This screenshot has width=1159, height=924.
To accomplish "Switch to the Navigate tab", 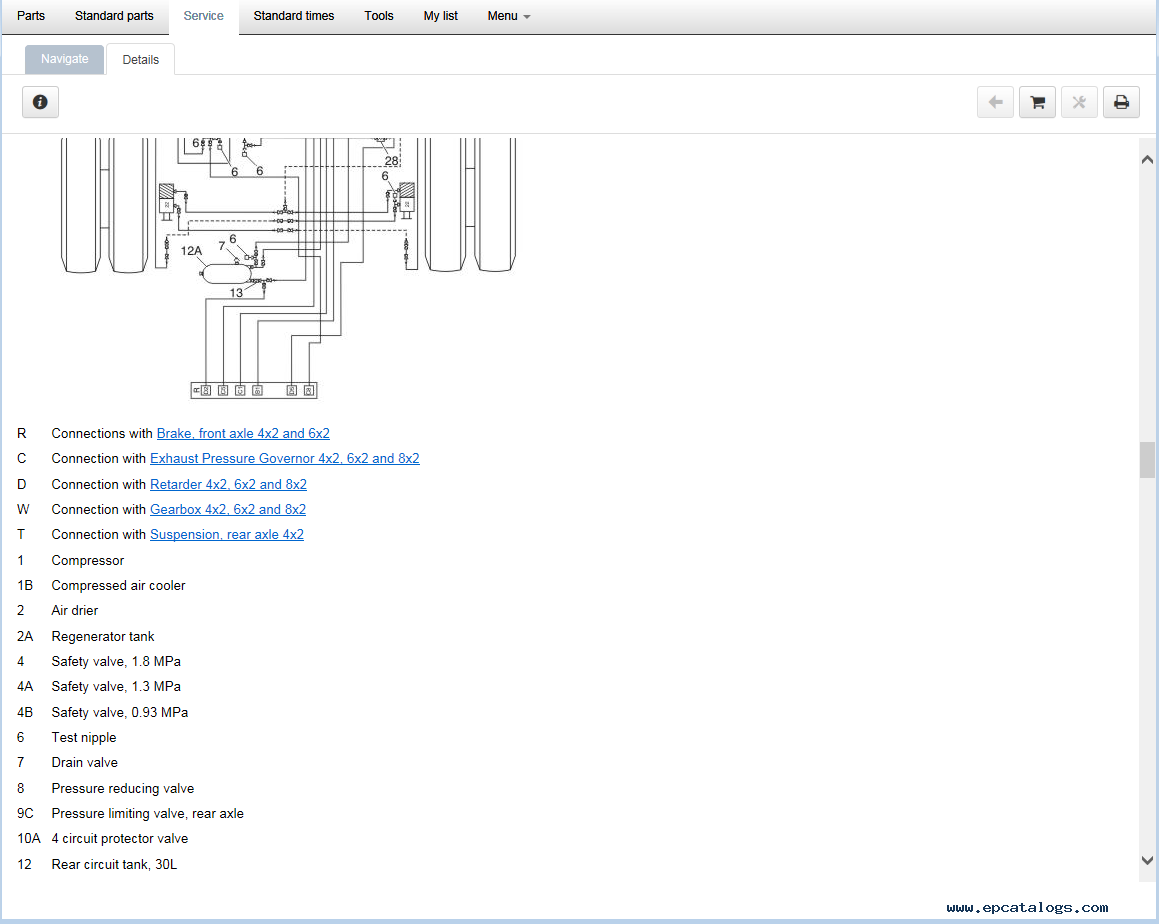I will pos(65,59).
